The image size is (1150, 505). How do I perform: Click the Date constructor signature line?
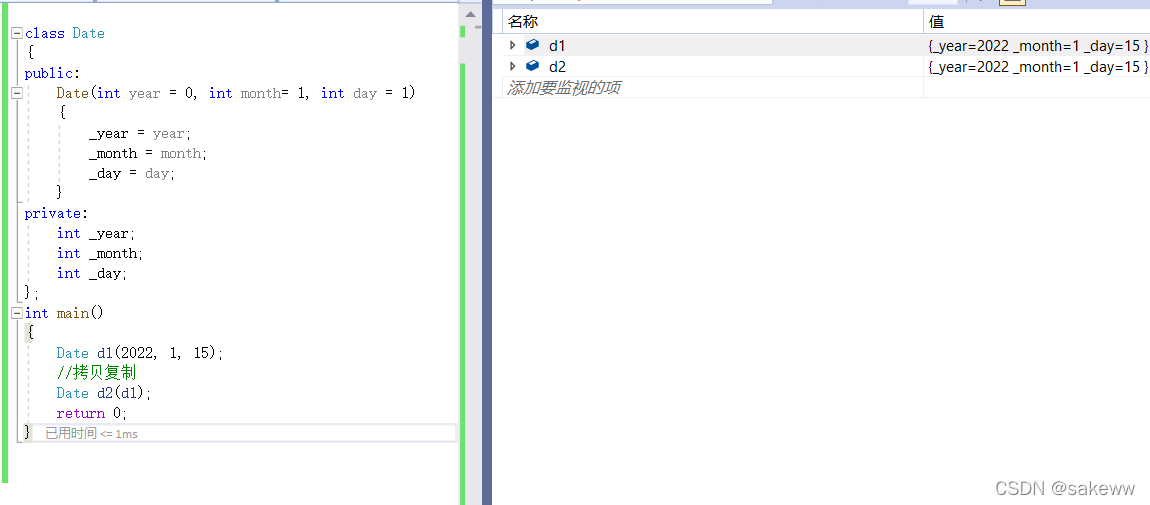[235, 93]
